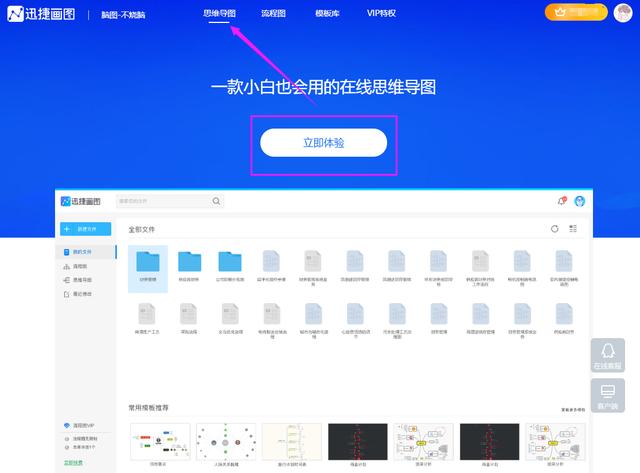Viewport: 640px width, 473px height.
Task: Toggle the list view layout icon
Action: (x=573, y=229)
